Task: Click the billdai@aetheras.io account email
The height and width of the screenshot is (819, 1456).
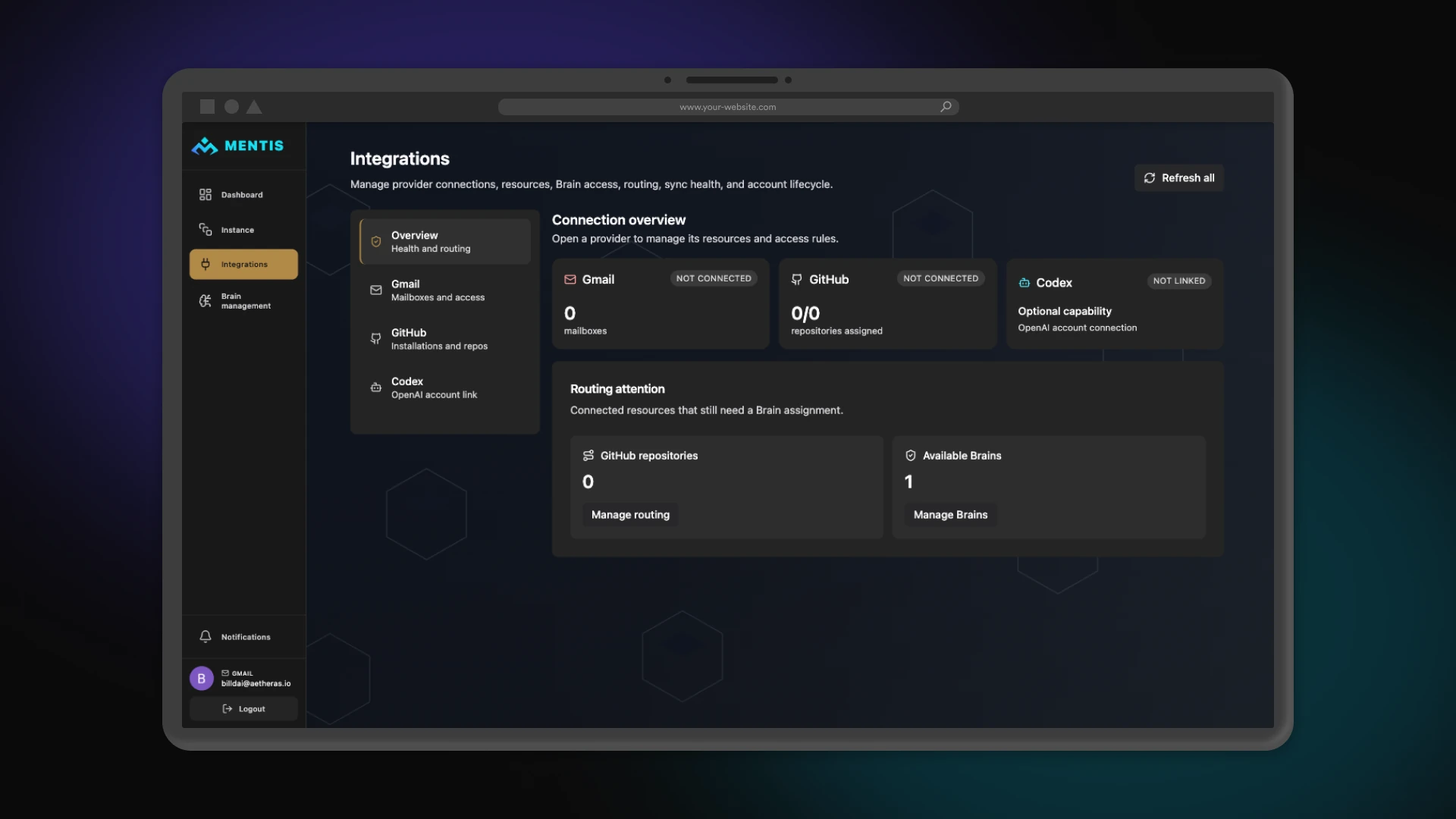Action: click(256, 684)
